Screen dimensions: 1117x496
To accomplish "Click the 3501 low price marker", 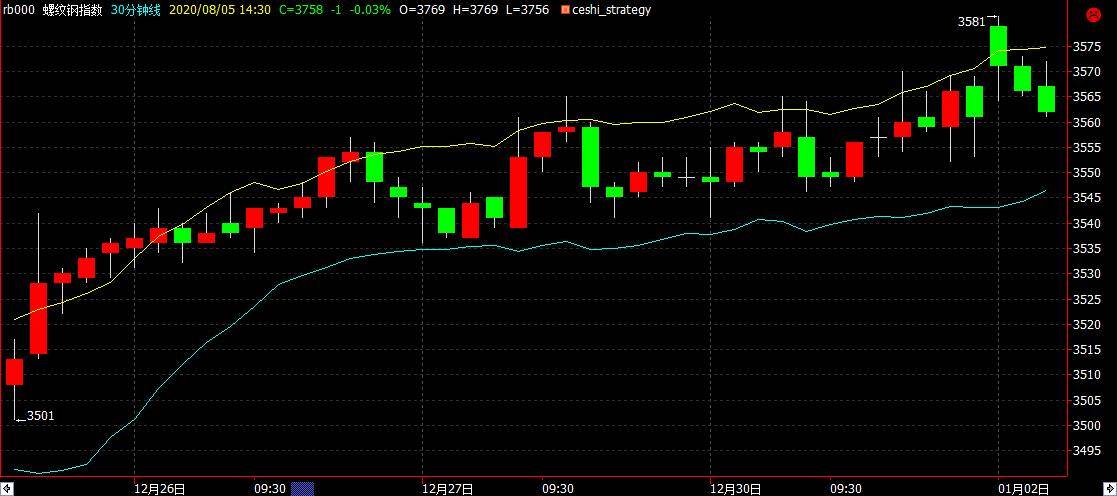I will point(40,415).
